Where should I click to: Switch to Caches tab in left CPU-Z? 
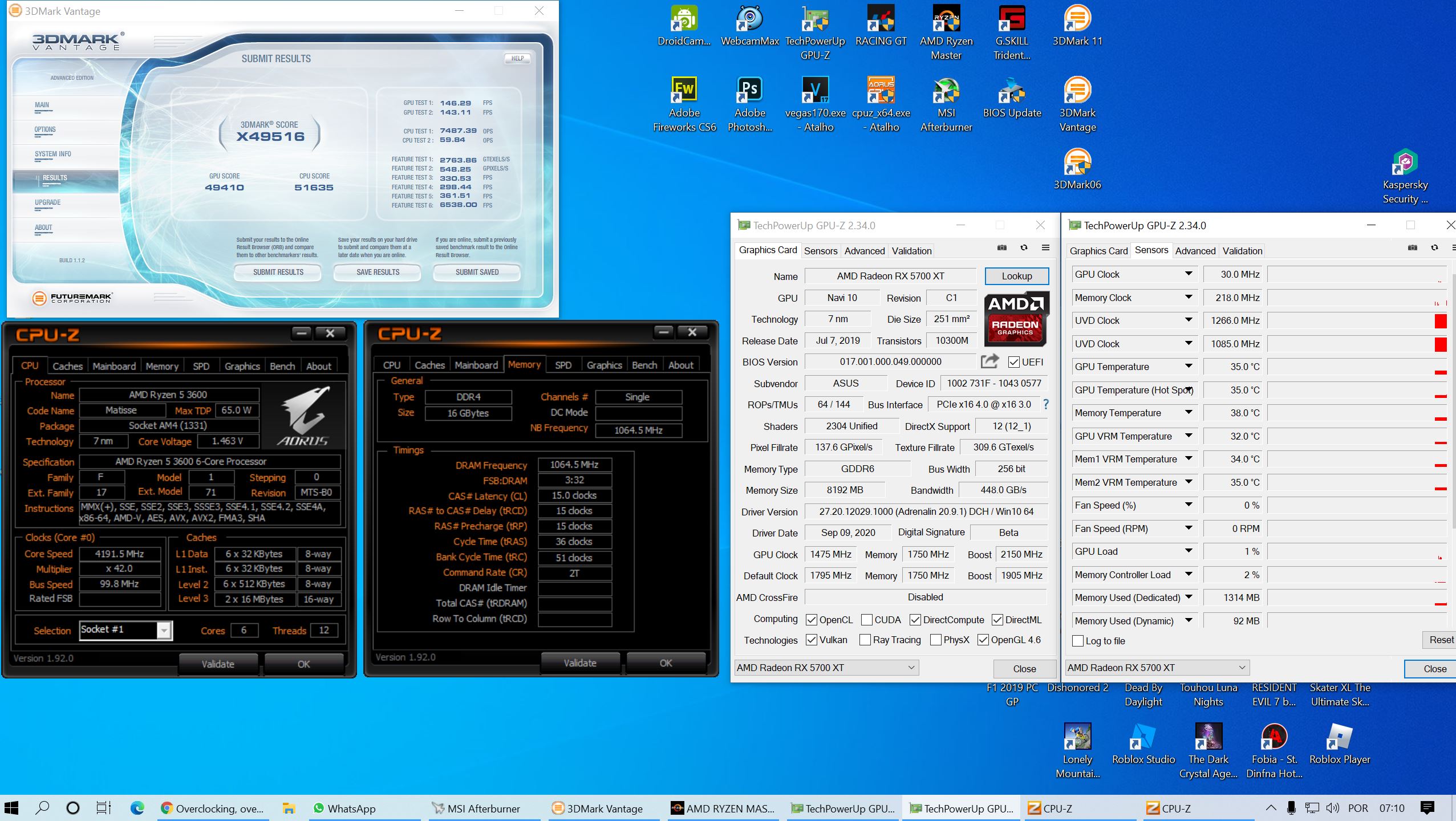[67, 366]
